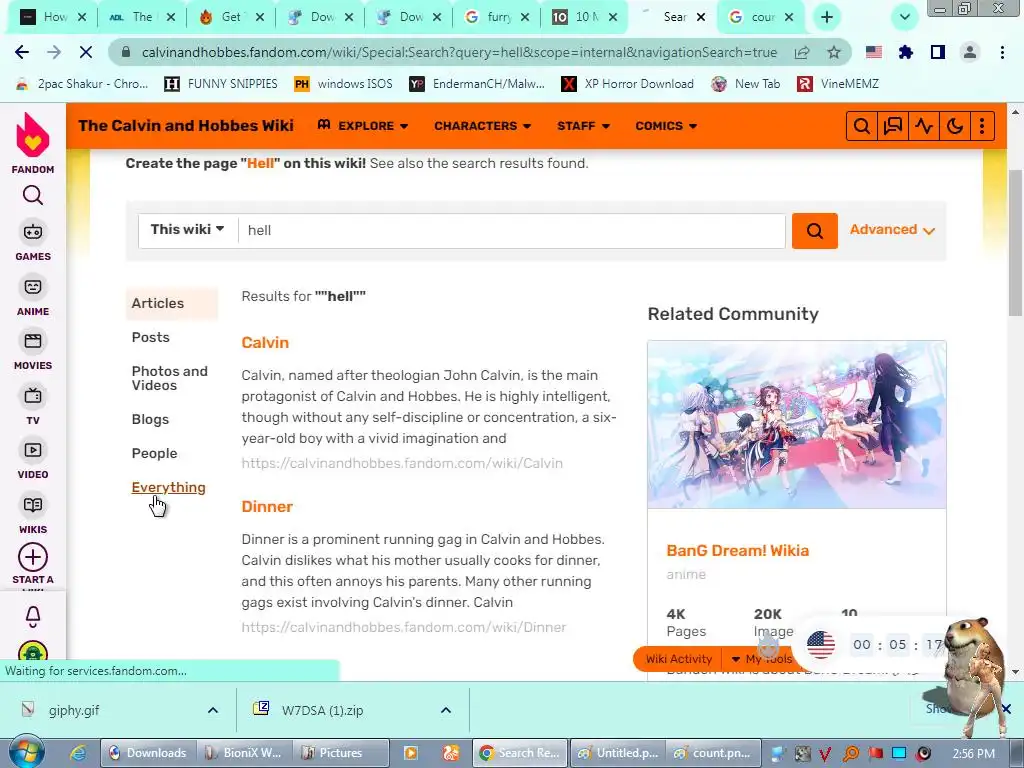Select the Blogs filter

click(x=150, y=419)
